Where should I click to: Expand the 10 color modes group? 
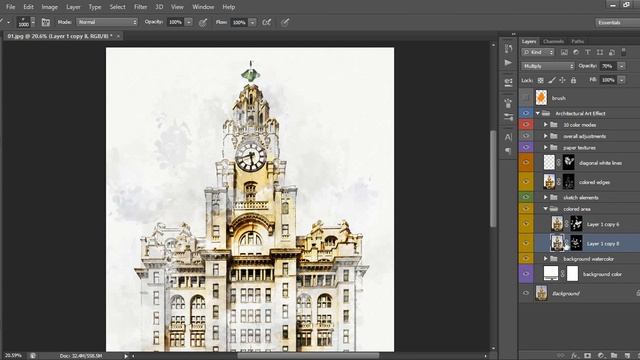click(546, 124)
